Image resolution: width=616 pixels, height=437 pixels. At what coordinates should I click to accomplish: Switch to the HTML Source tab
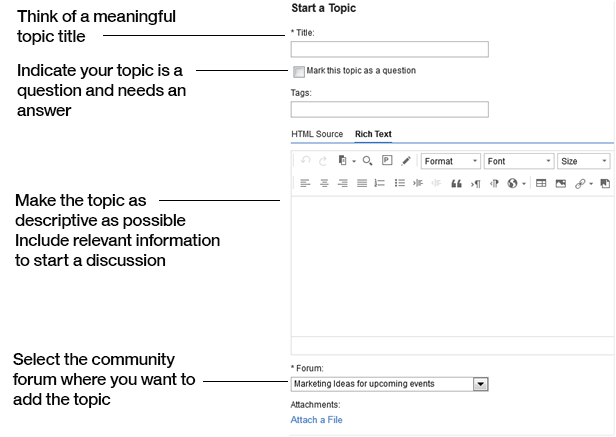coord(316,134)
